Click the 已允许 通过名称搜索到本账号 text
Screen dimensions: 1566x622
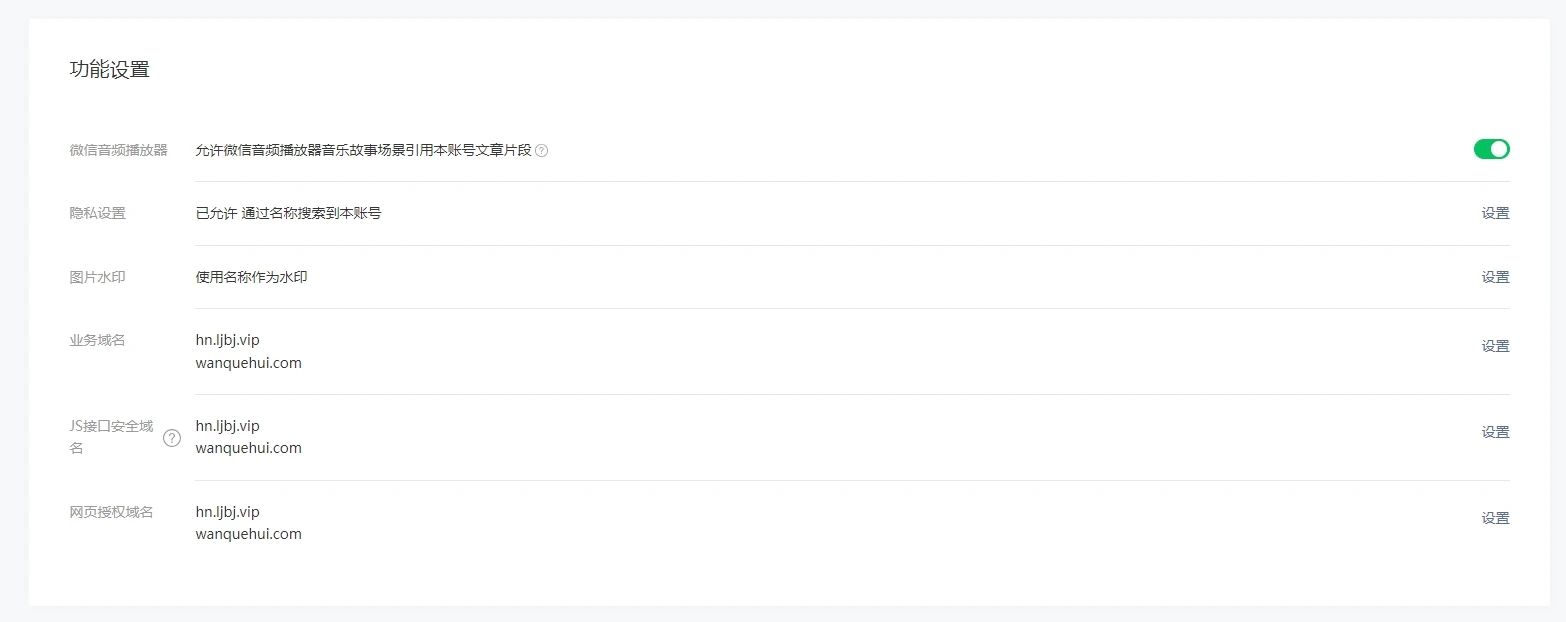point(288,213)
